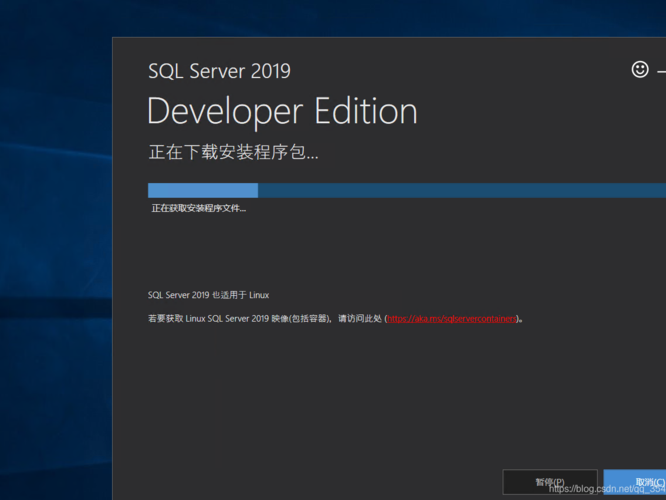Open the aka.ms/sqlservercontainers link

452,319
